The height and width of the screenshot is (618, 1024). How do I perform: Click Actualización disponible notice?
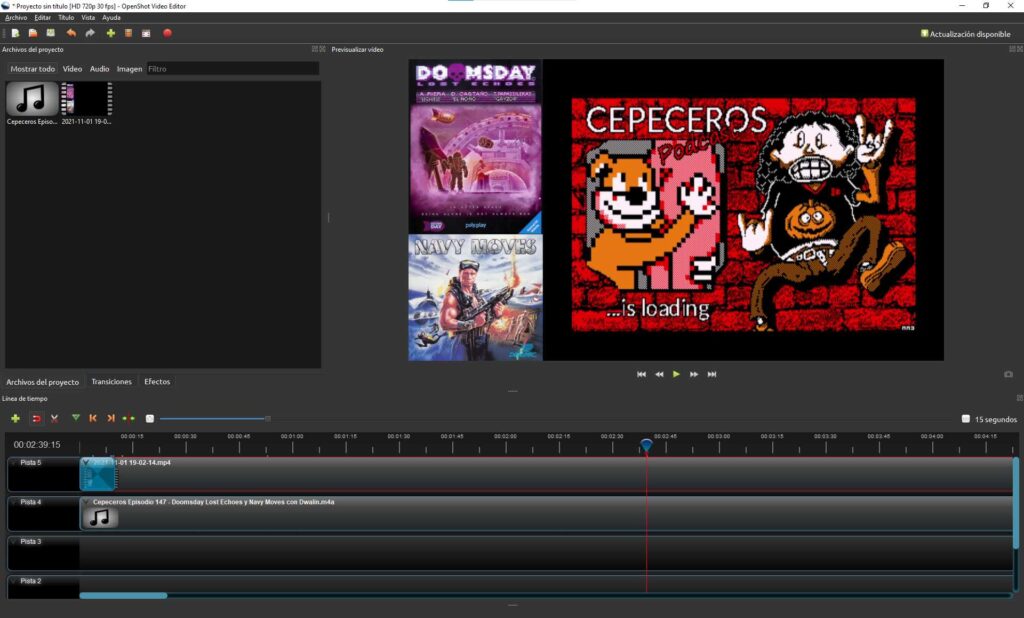(965, 34)
